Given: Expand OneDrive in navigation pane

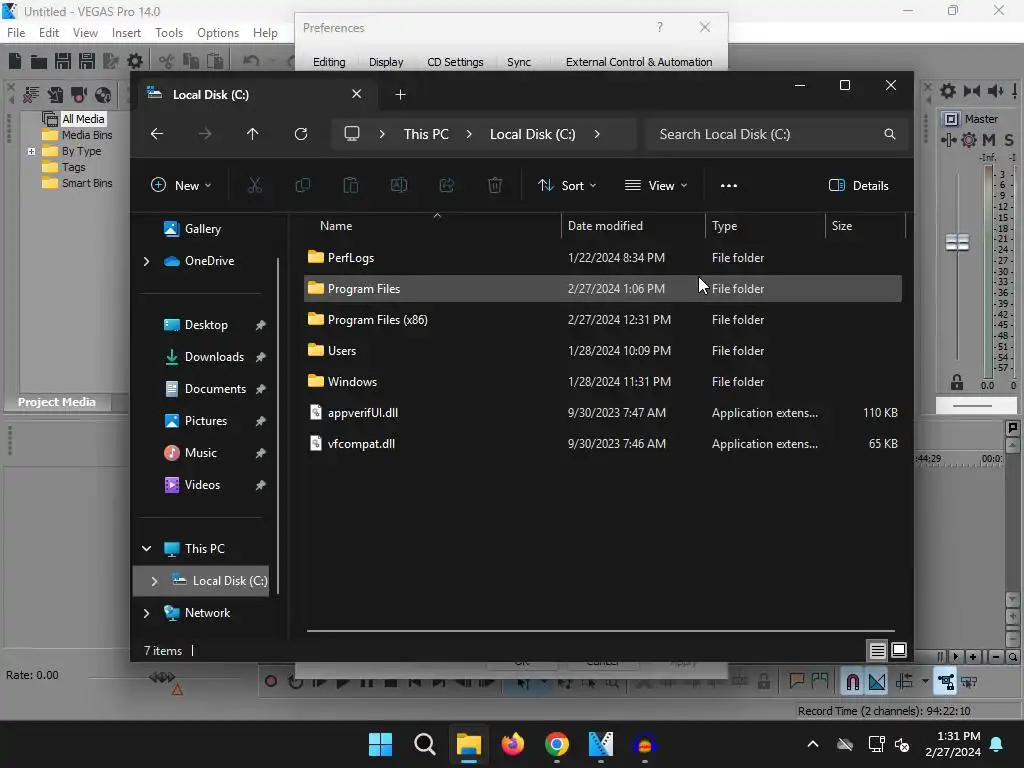Looking at the screenshot, I should (x=146, y=261).
